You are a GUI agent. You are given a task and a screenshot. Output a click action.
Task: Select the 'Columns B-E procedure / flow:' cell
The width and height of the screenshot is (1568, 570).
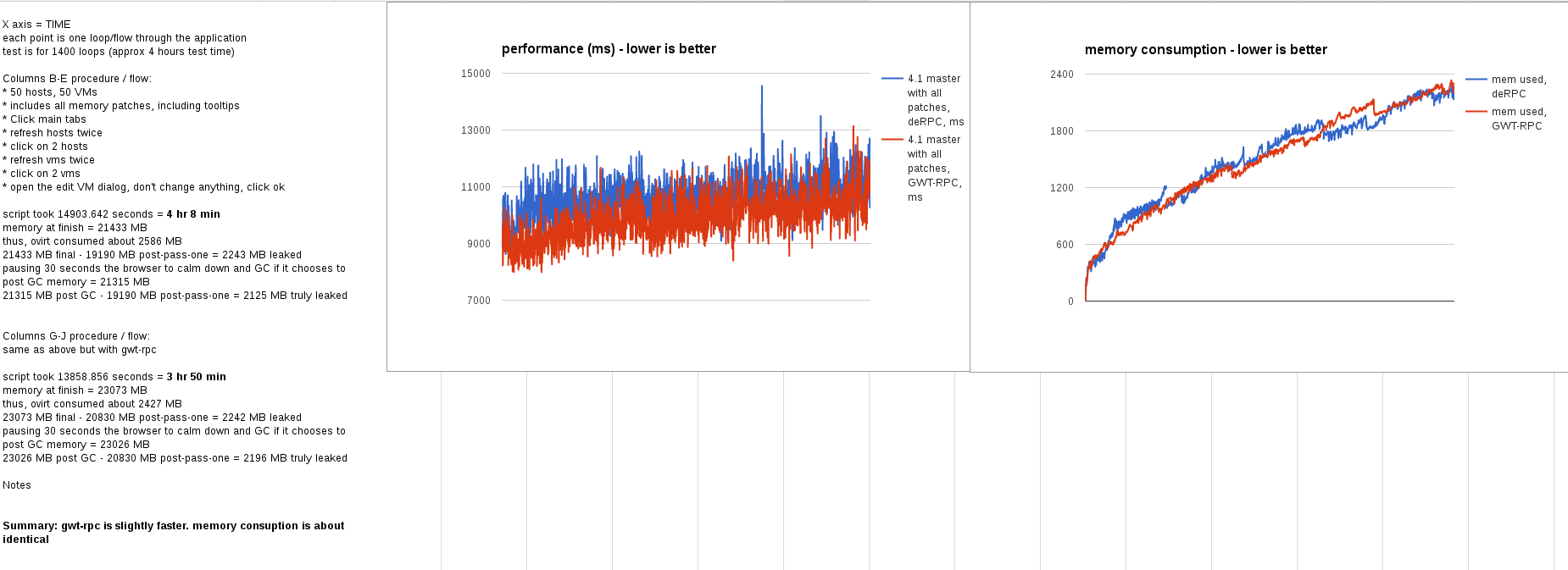pyautogui.click(x=77, y=79)
